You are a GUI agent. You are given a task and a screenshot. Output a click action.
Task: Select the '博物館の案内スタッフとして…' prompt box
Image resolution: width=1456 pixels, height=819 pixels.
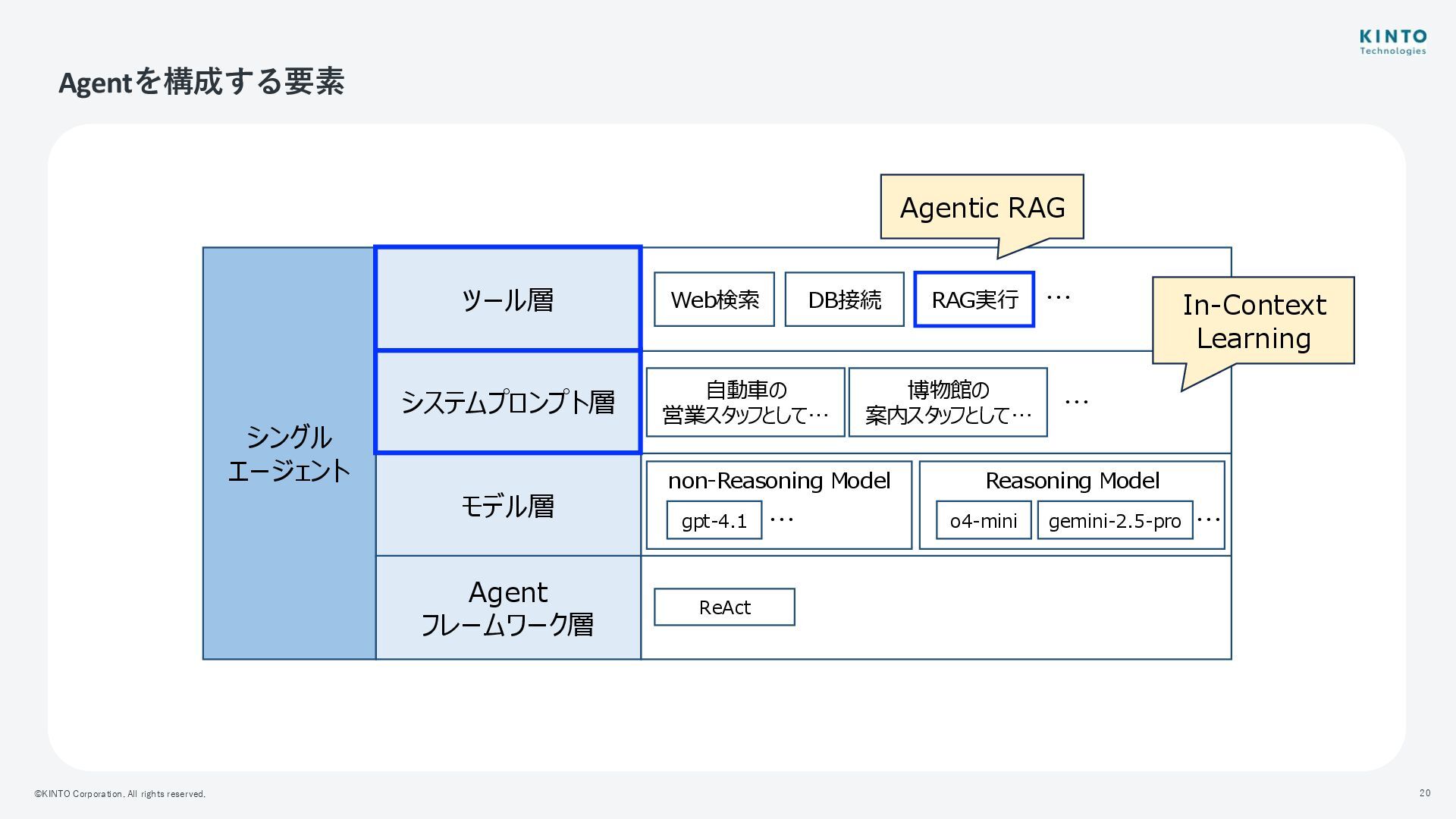coord(948,402)
